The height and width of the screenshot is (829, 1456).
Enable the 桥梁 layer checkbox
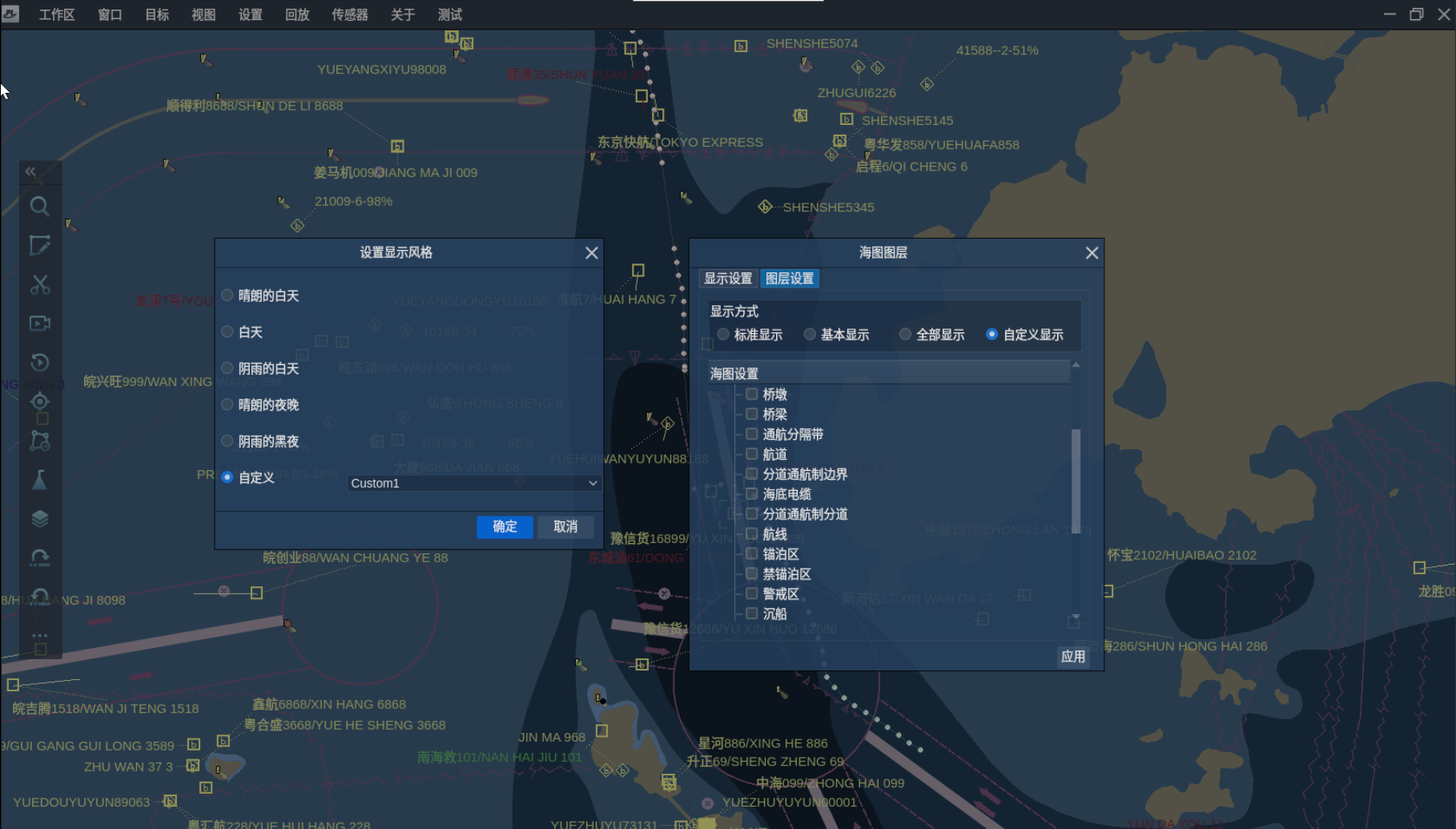pyautogui.click(x=751, y=413)
